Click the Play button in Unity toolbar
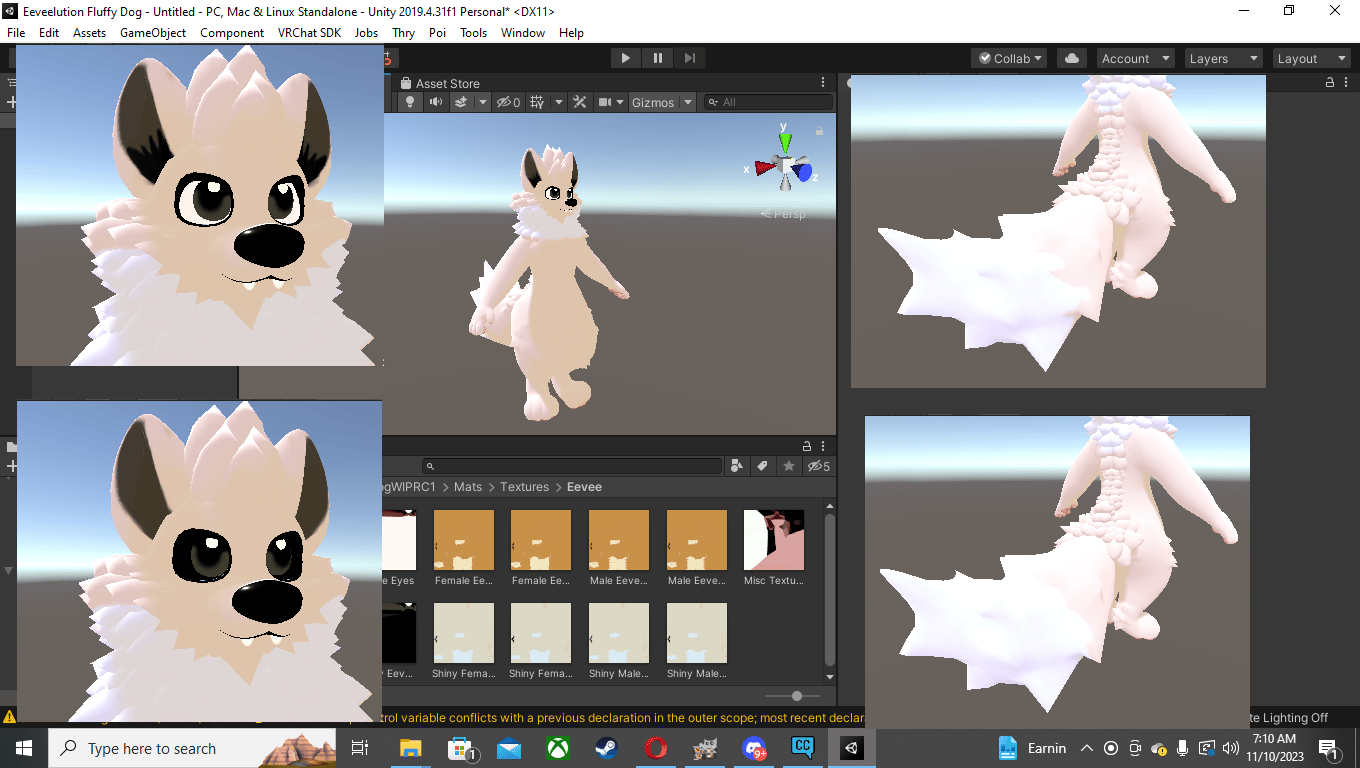Viewport: 1360px width, 768px height. coord(625,58)
